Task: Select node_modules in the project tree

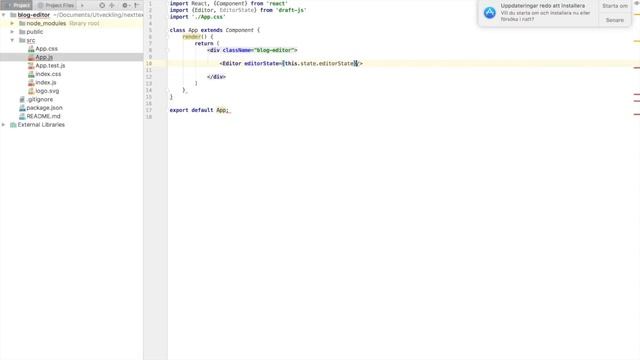Action: point(46,23)
